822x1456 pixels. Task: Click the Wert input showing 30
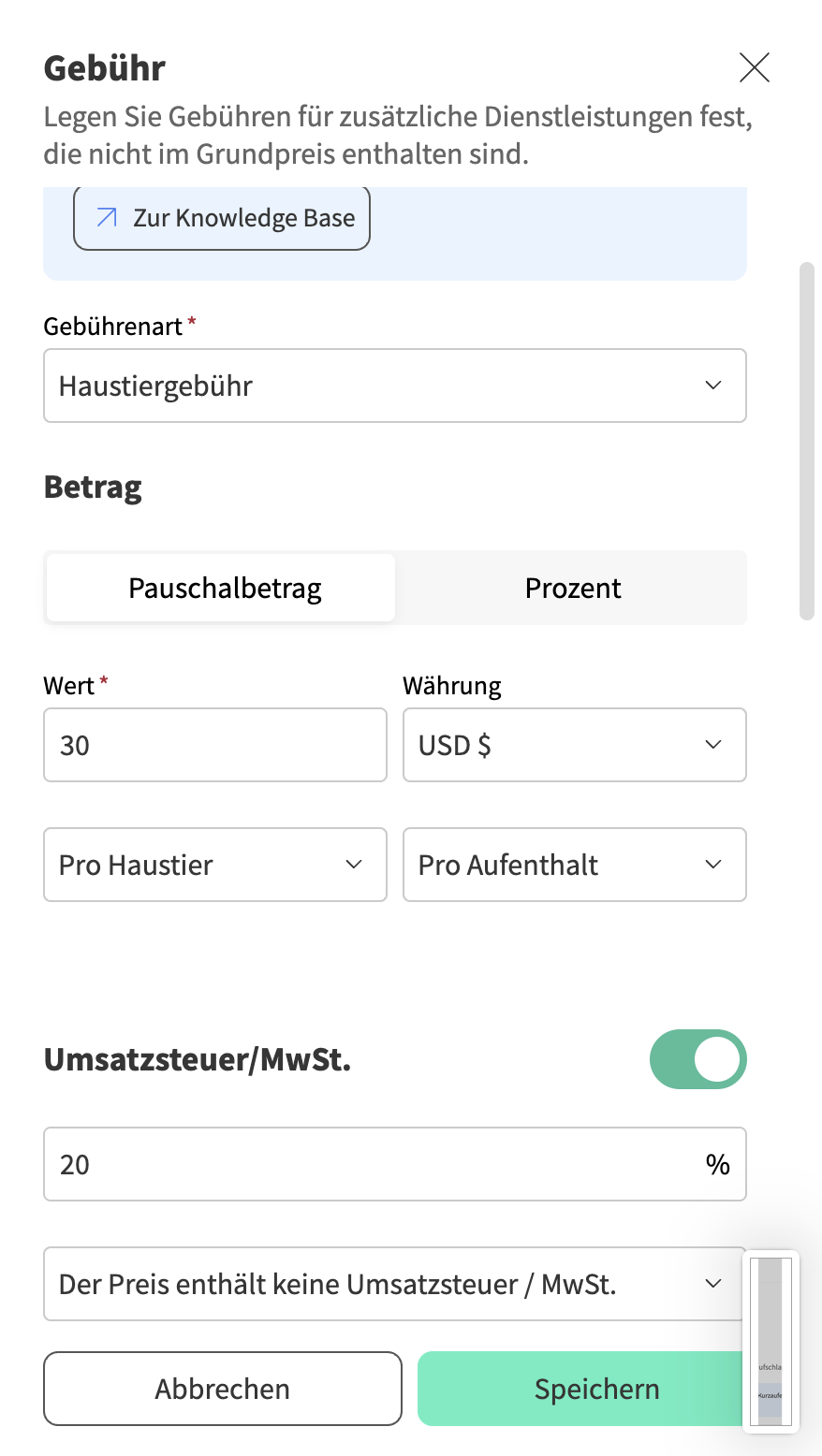214,745
